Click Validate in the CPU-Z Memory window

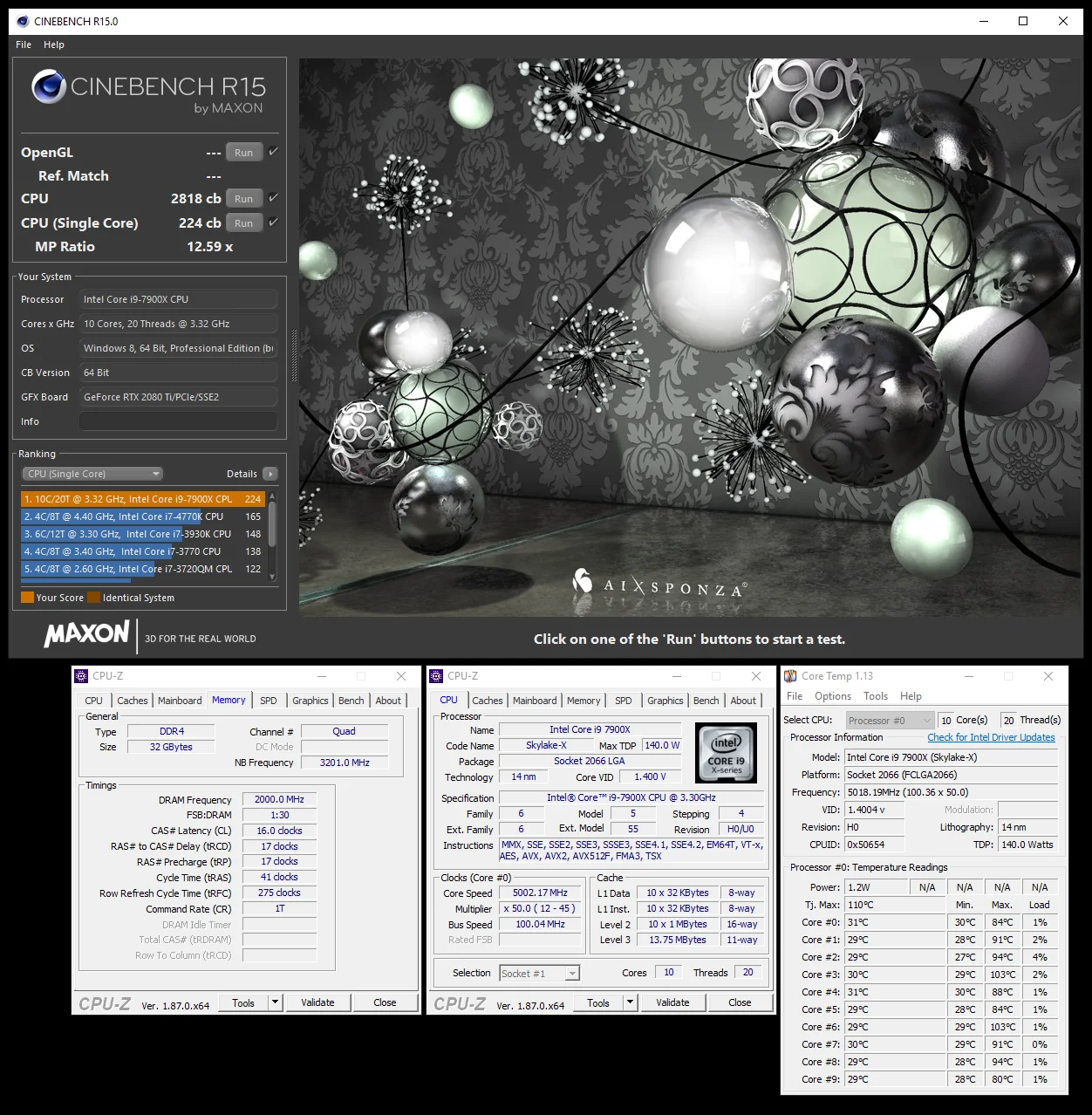coord(318,1002)
